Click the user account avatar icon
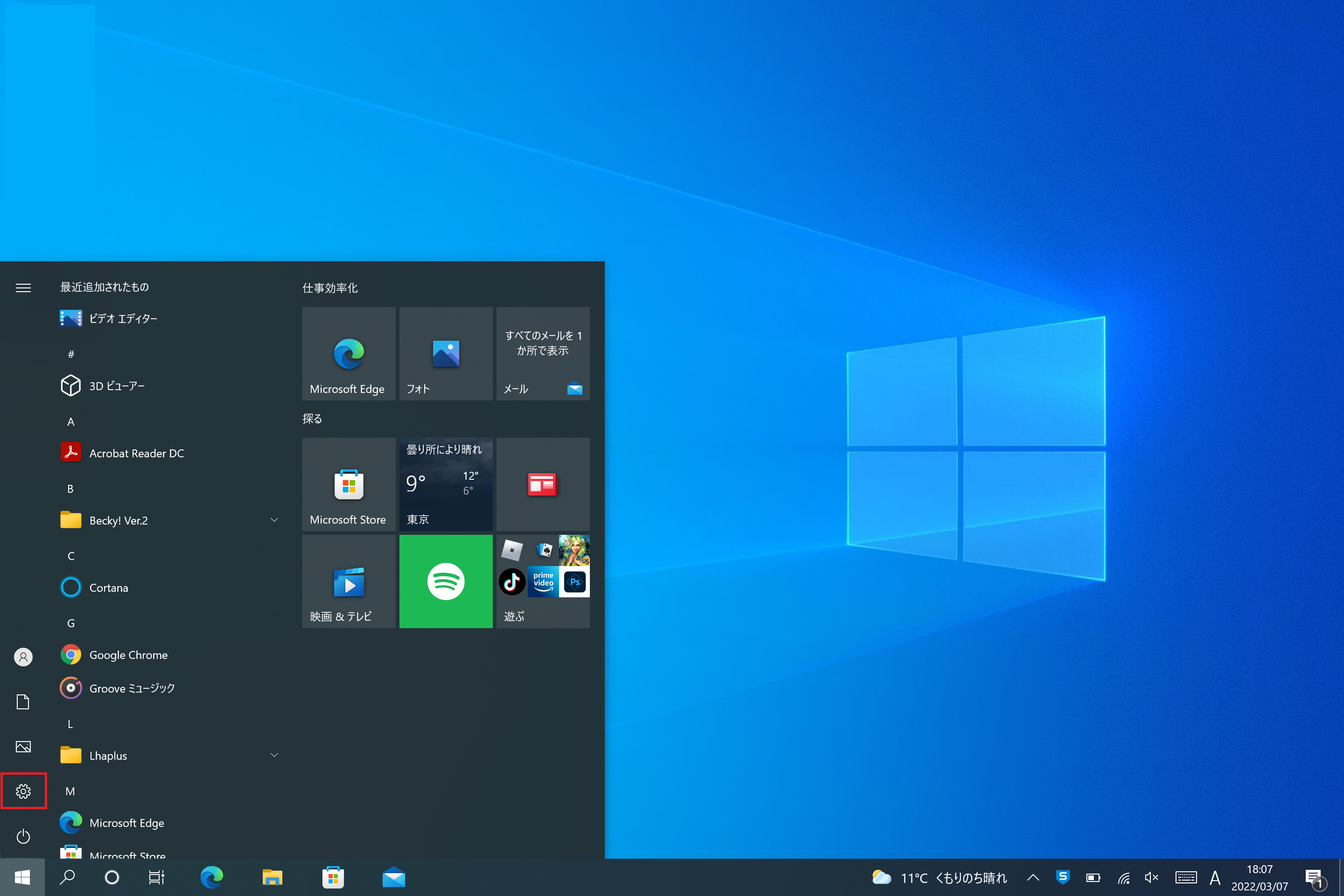Screen dimensions: 1344x896 coord(23,657)
